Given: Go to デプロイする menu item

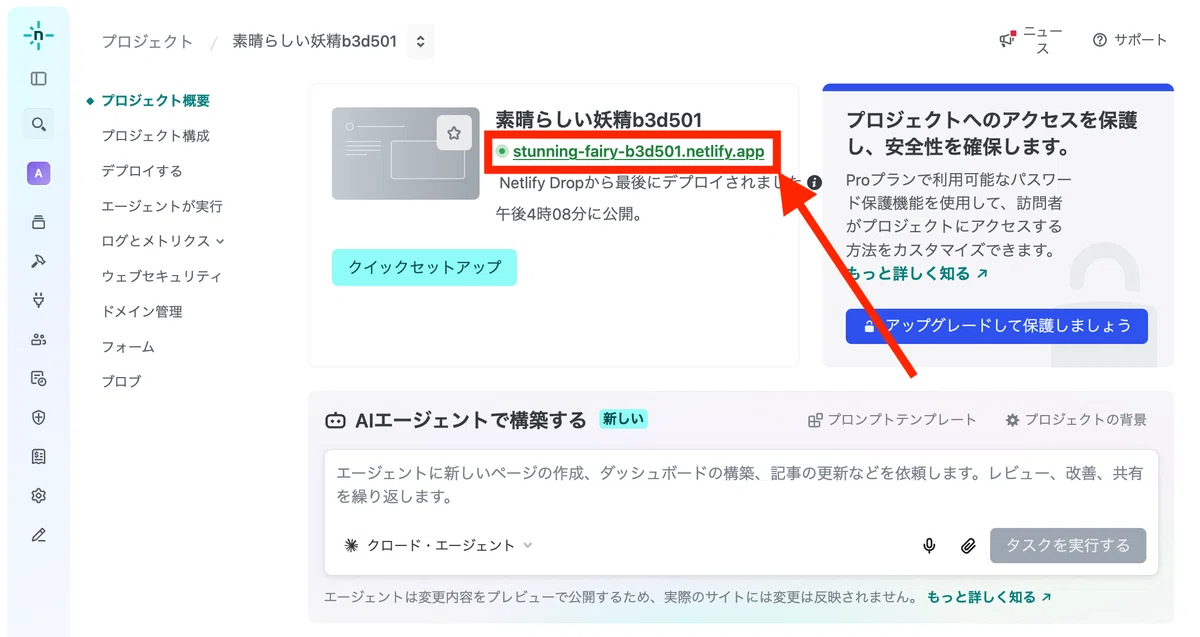Looking at the screenshot, I should point(142,171).
